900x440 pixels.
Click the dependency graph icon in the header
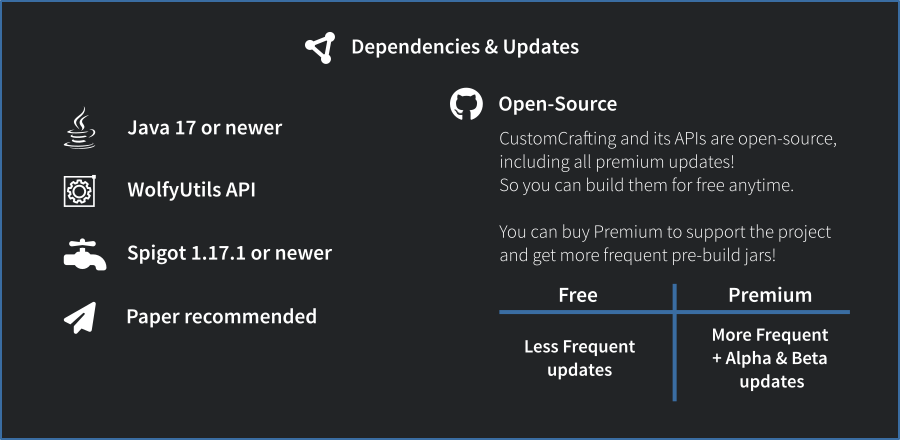click(319, 47)
